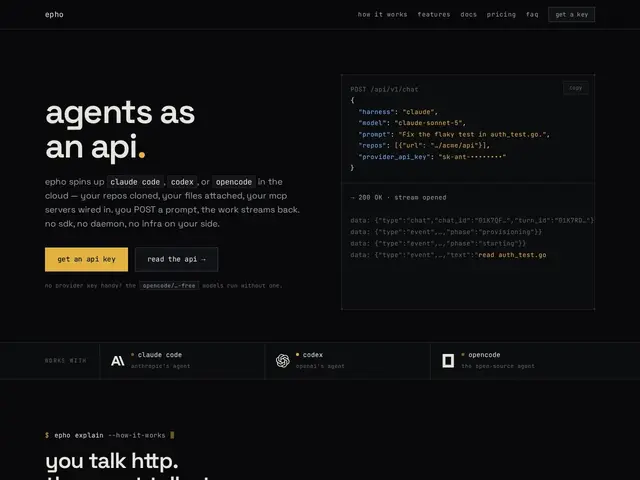640x480 pixels.
Task: Copy the code sample with copy button
Action: click(x=576, y=88)
